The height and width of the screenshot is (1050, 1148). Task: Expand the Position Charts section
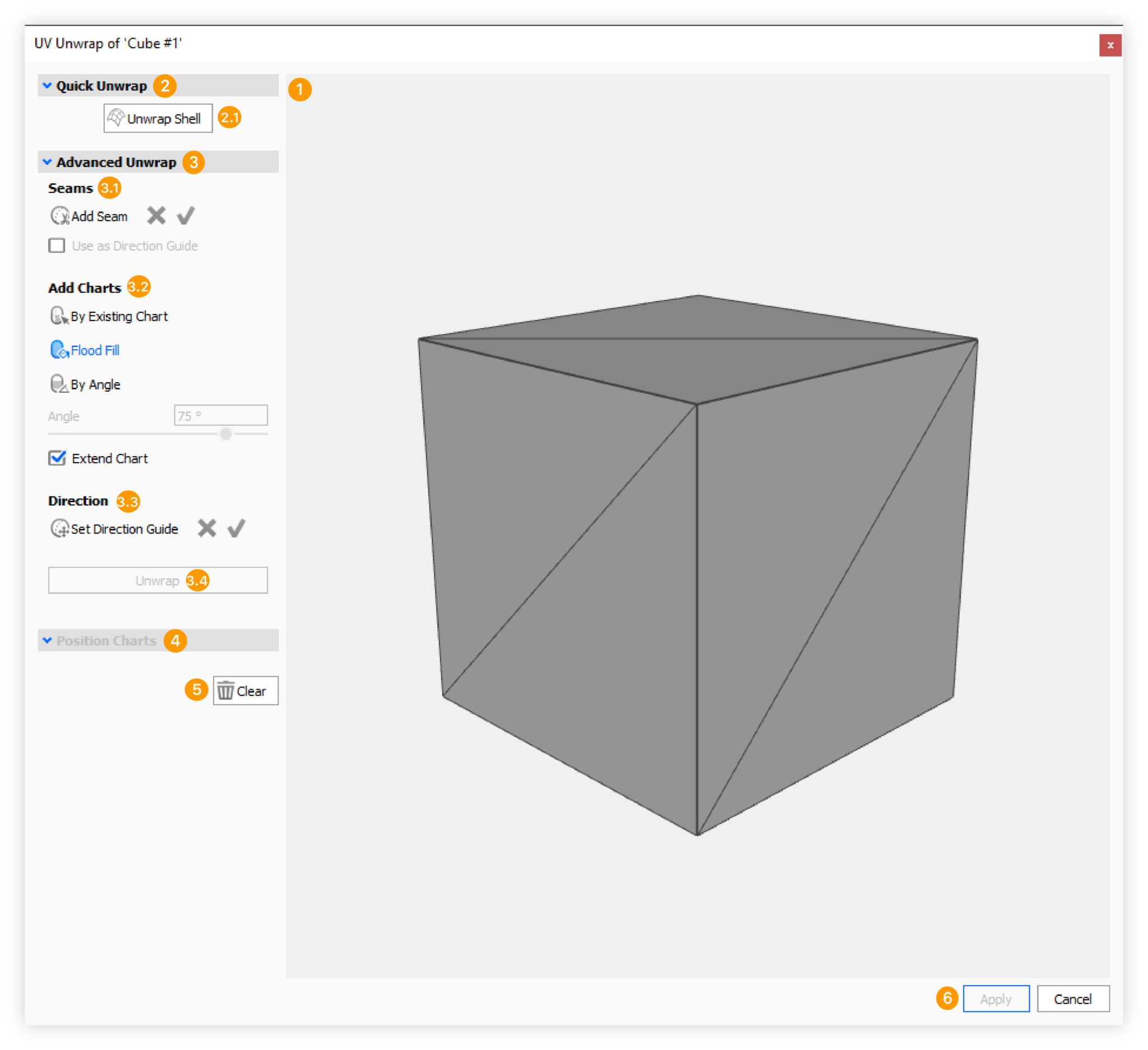pyautogui.click(x=48, y=640)
